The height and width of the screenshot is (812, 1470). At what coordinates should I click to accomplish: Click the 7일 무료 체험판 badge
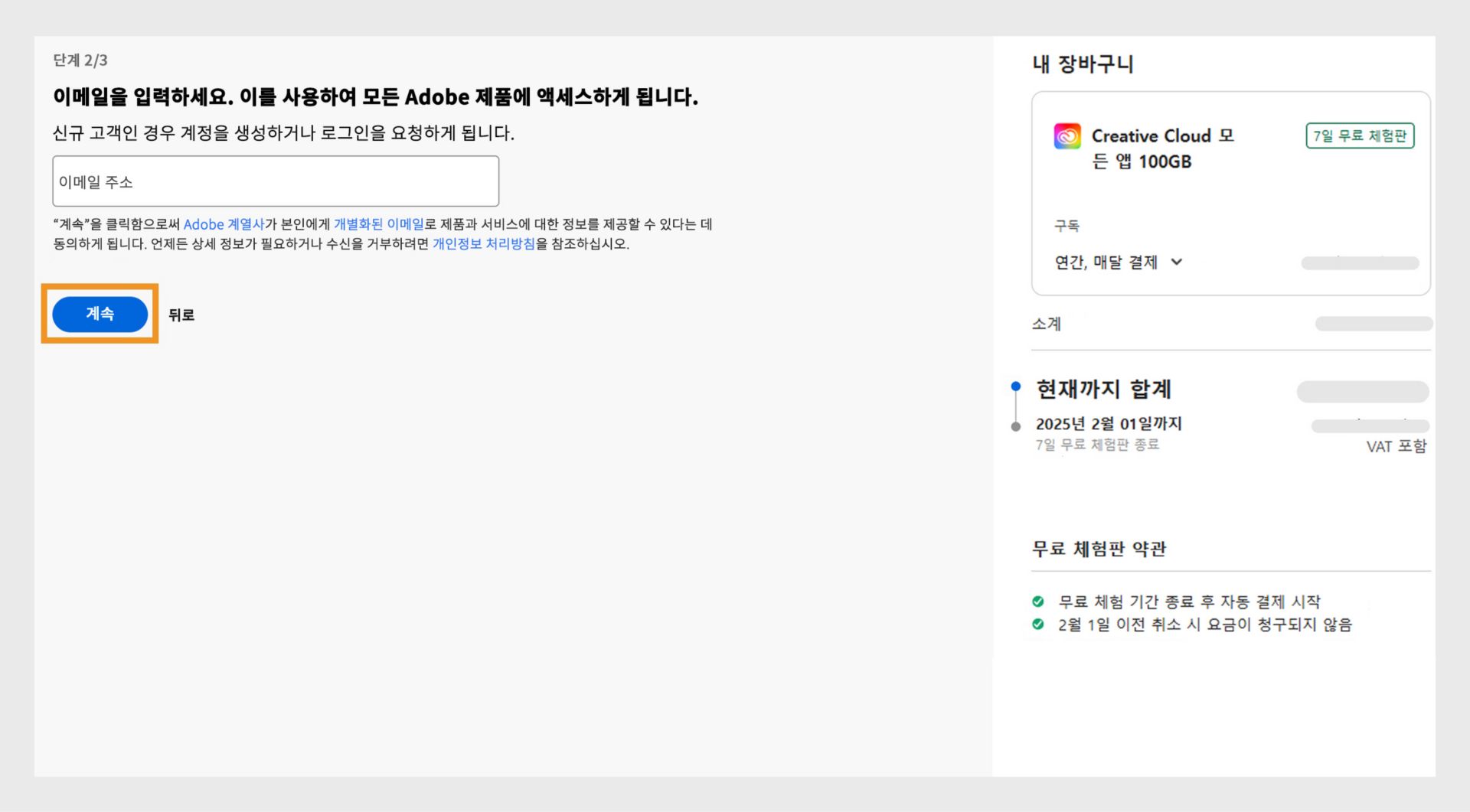tap(1360, 135)
